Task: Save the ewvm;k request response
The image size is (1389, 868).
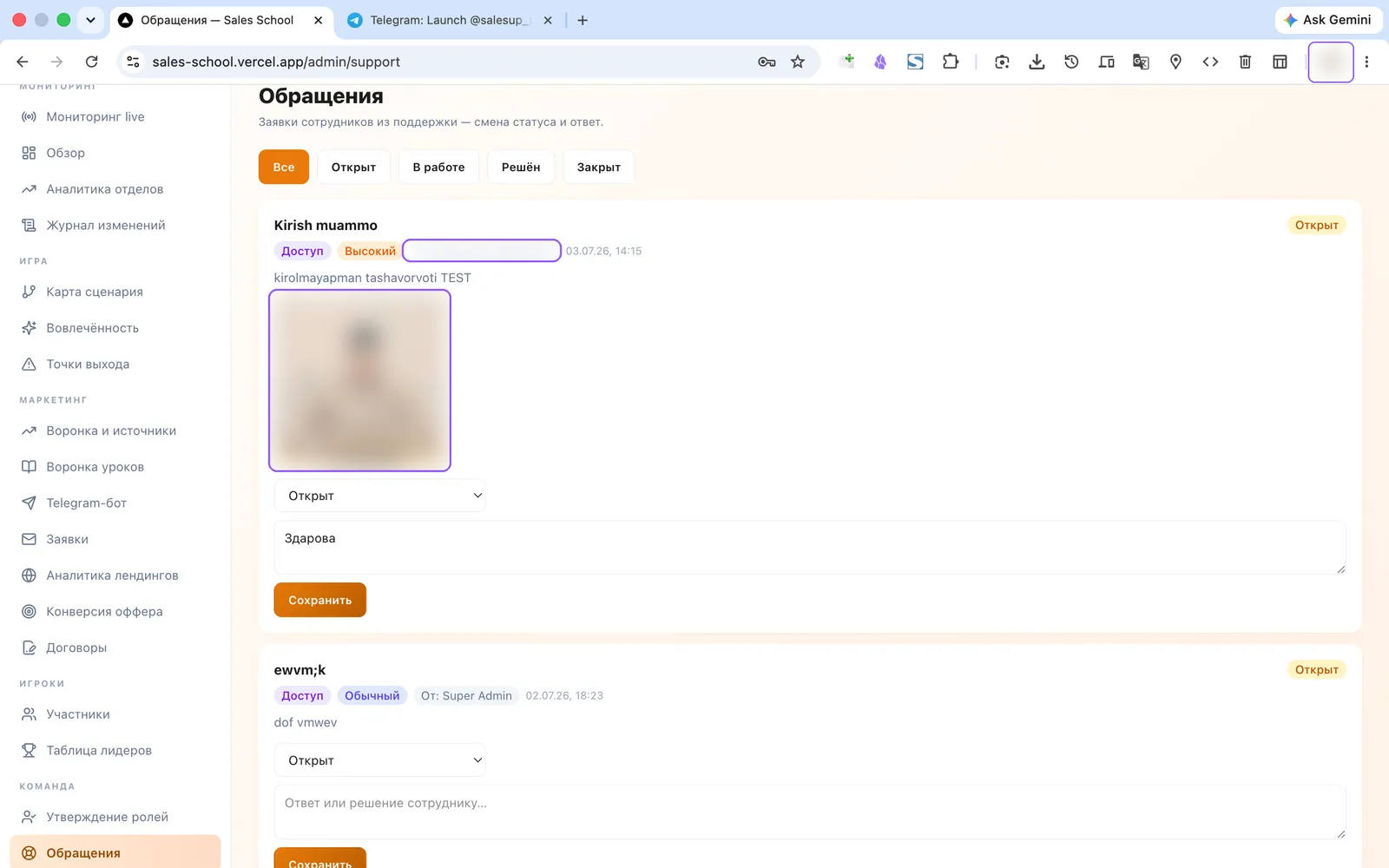Action: pyautogui.click(x=320, y=859)
